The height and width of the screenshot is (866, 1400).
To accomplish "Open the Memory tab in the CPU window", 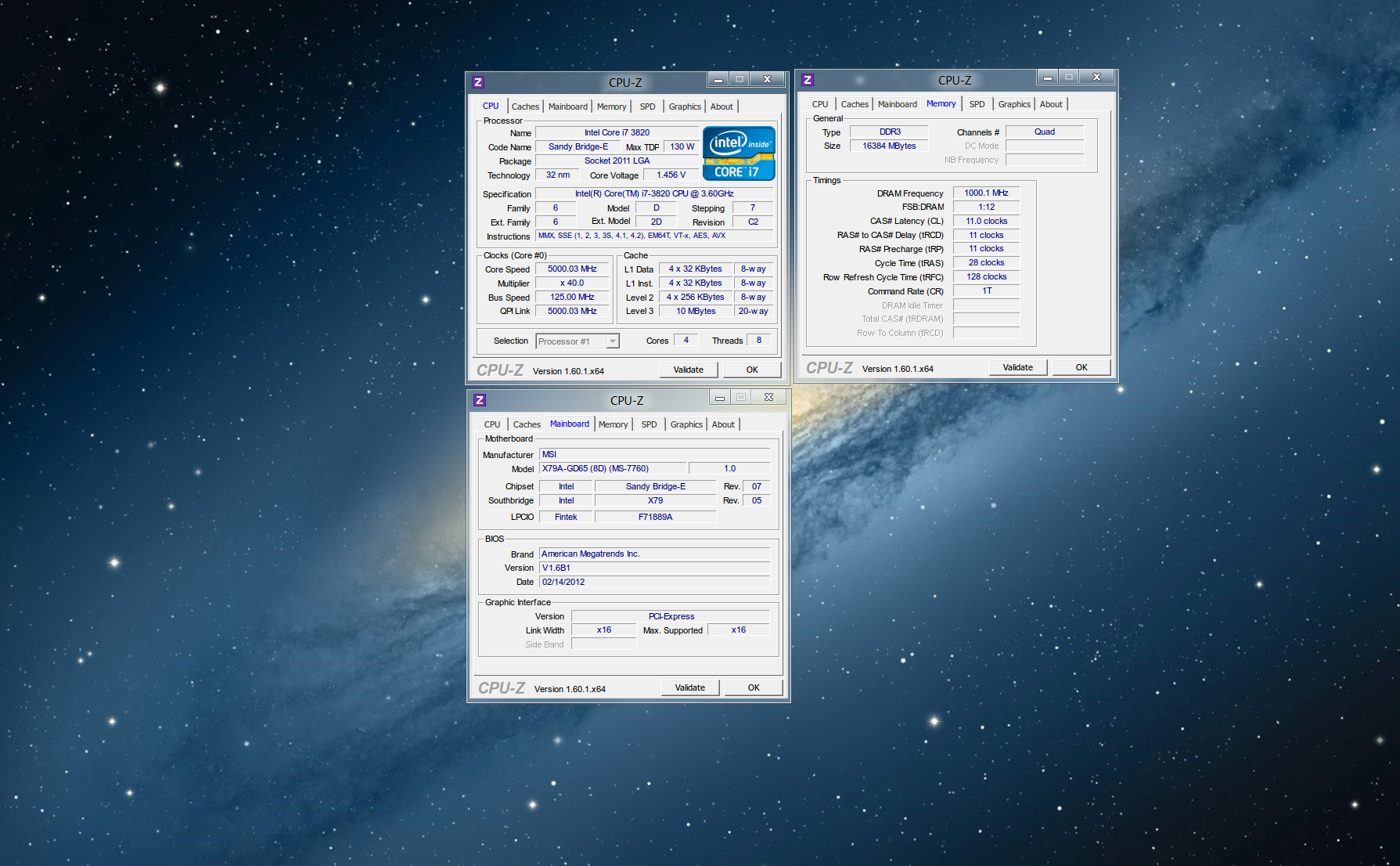I will (x=611, y=106).
